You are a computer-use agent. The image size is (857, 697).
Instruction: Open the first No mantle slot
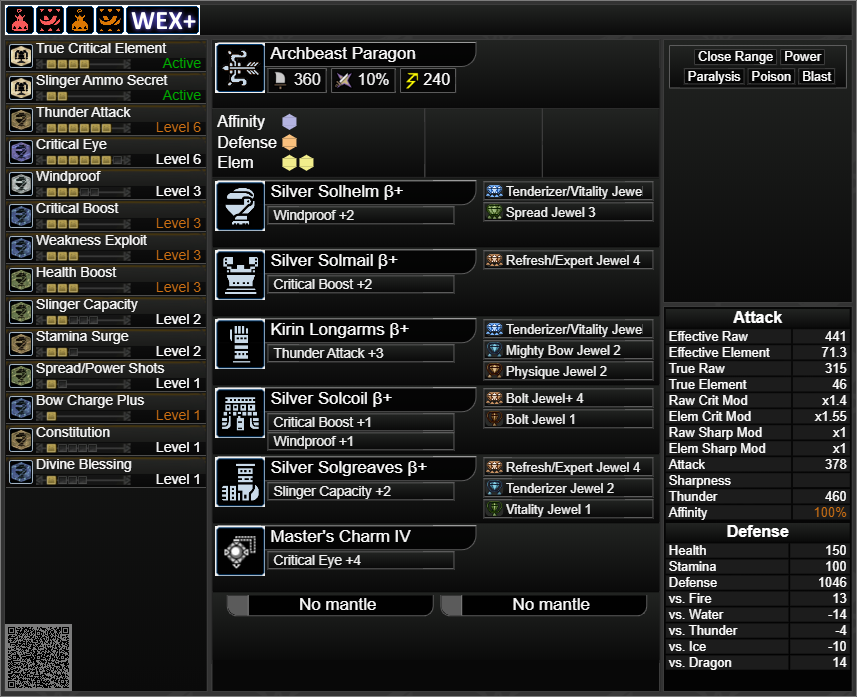click(330, 605)
